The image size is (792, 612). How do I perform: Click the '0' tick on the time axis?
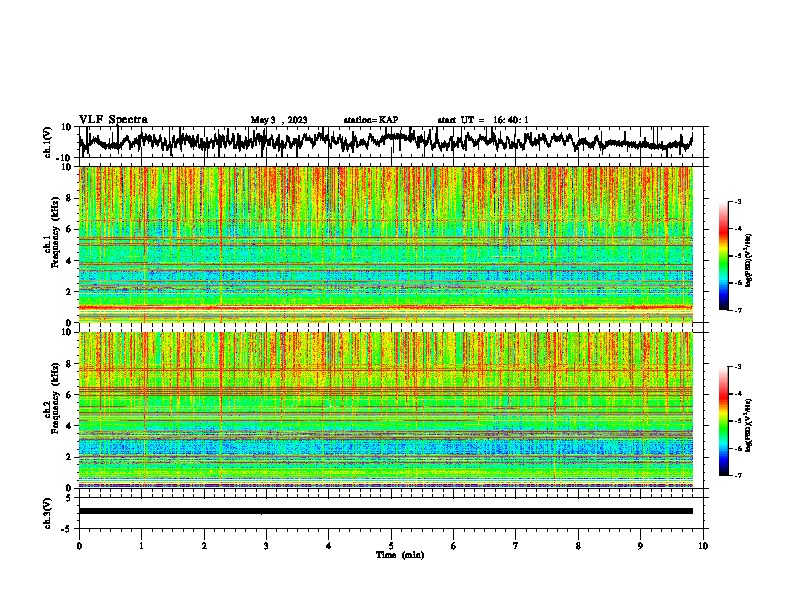point(79,546)
